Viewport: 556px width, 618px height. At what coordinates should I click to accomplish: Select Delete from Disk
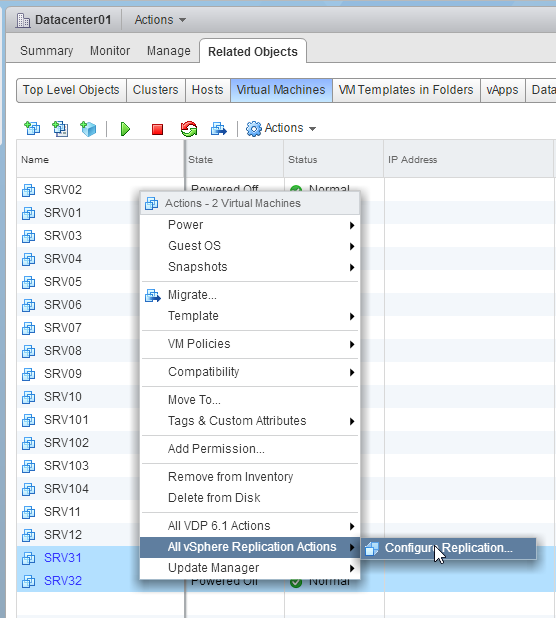[x=250, y=498]
